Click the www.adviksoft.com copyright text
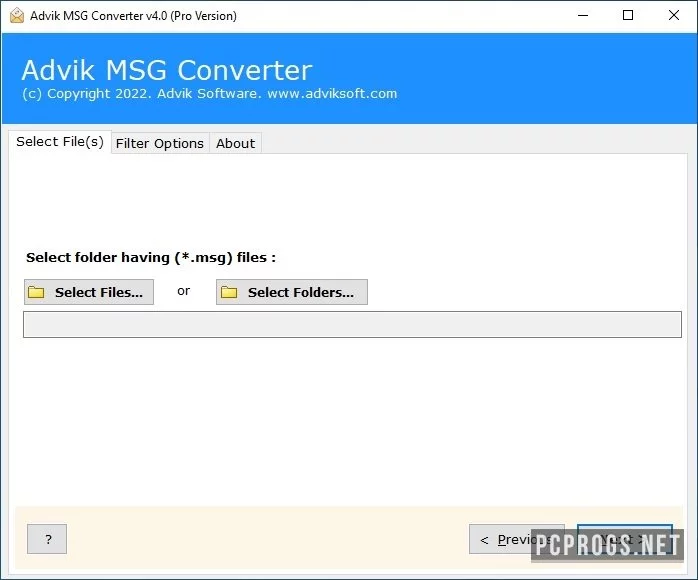 332,93
